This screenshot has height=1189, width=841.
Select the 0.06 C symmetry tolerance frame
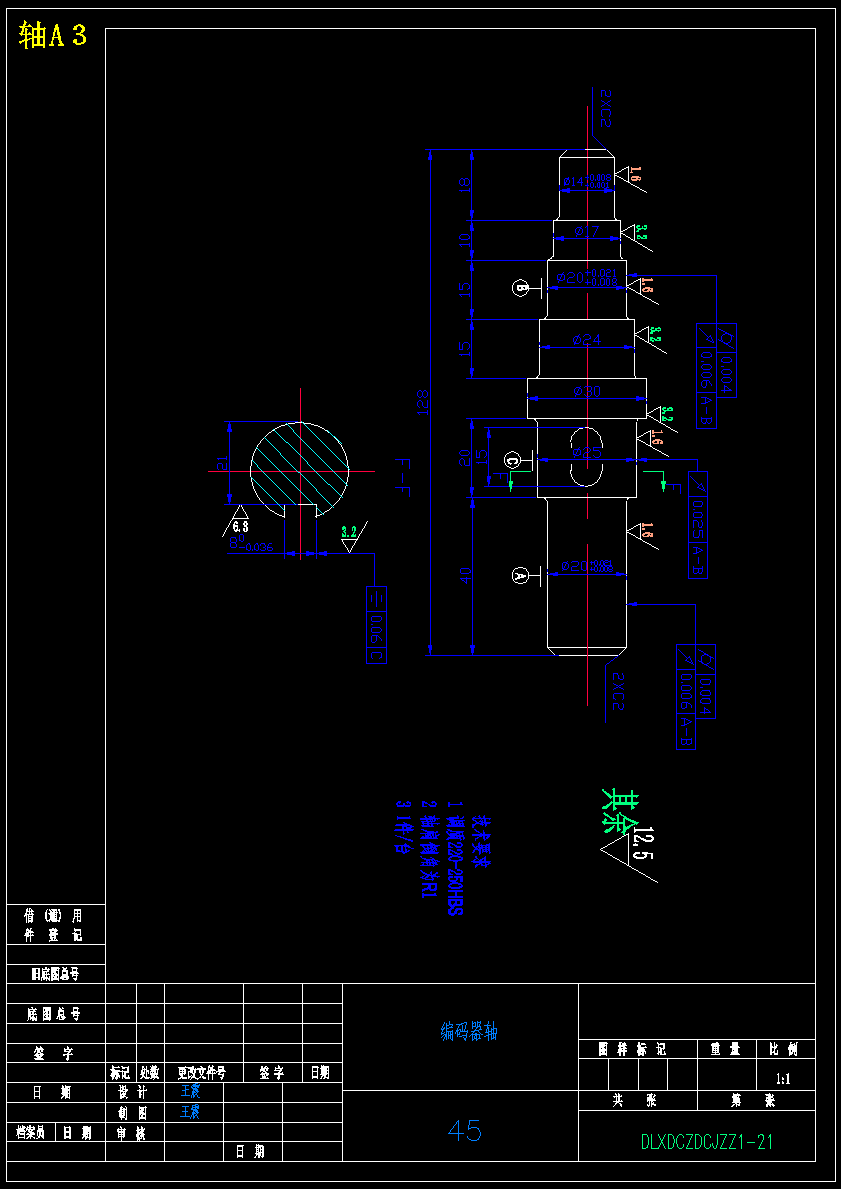tap(377, 625)
